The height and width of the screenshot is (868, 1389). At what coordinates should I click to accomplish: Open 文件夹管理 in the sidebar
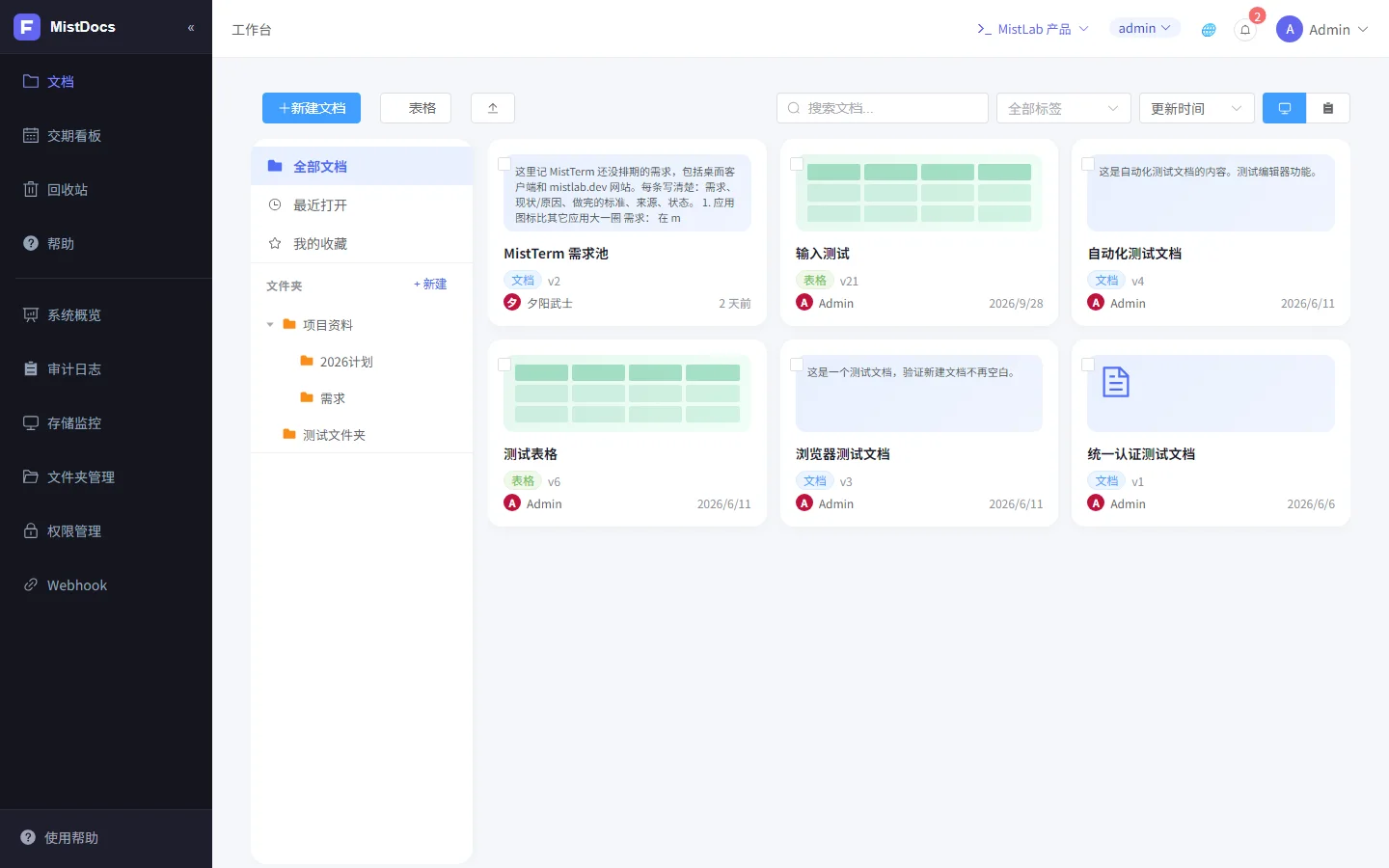(x=106, y=476)
